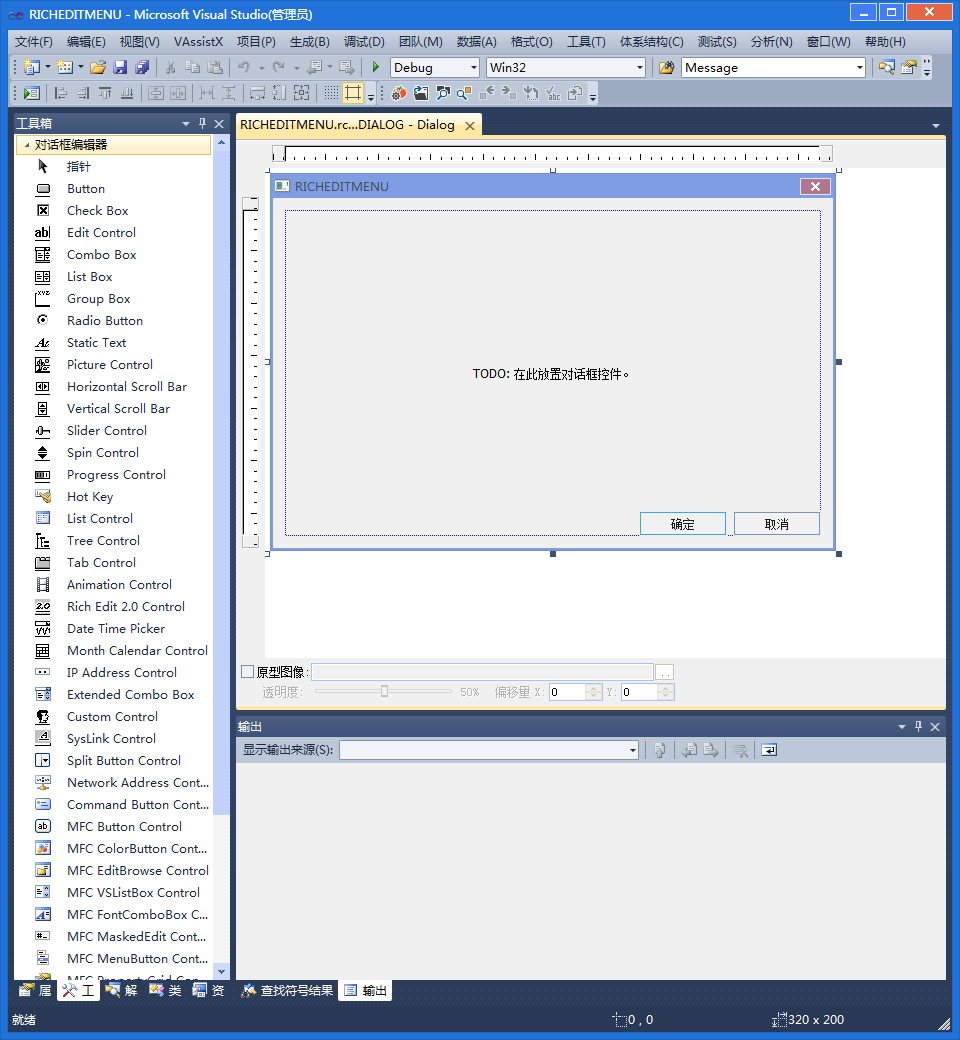Open the Win32 platform dropdown
960x1040 pixels.
coord(640,68)
